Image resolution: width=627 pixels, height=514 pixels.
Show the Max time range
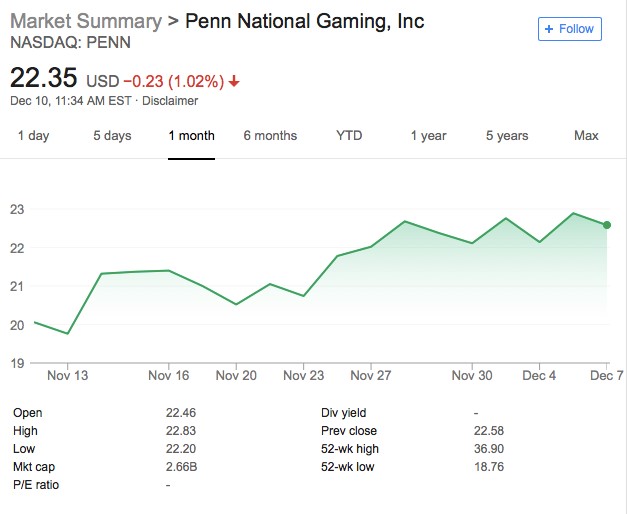coord(586,136)
